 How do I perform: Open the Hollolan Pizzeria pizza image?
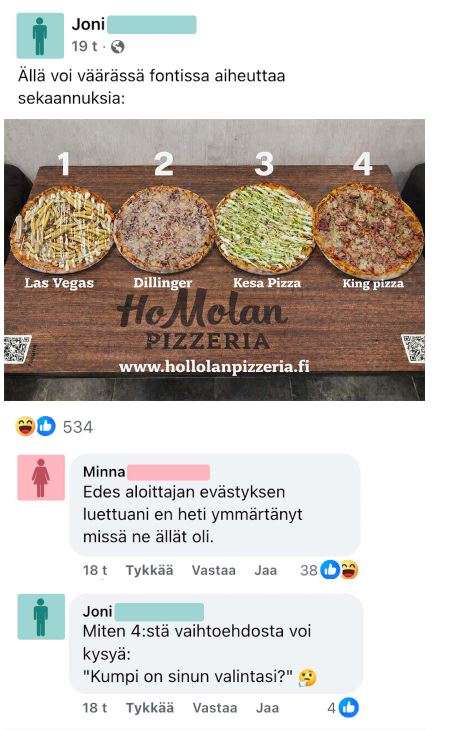coord(215,260)
